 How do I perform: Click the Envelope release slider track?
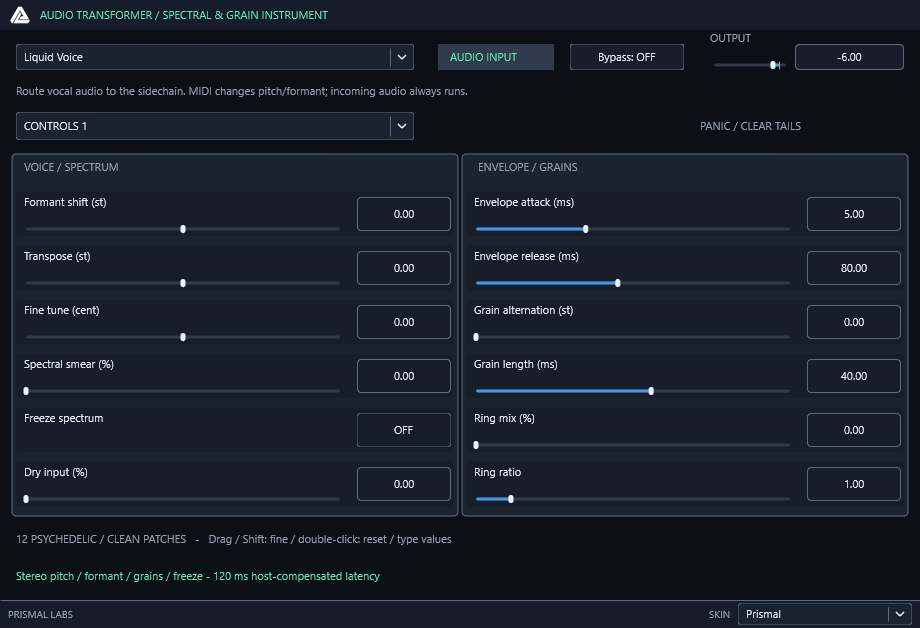click(x=633, y=283)
